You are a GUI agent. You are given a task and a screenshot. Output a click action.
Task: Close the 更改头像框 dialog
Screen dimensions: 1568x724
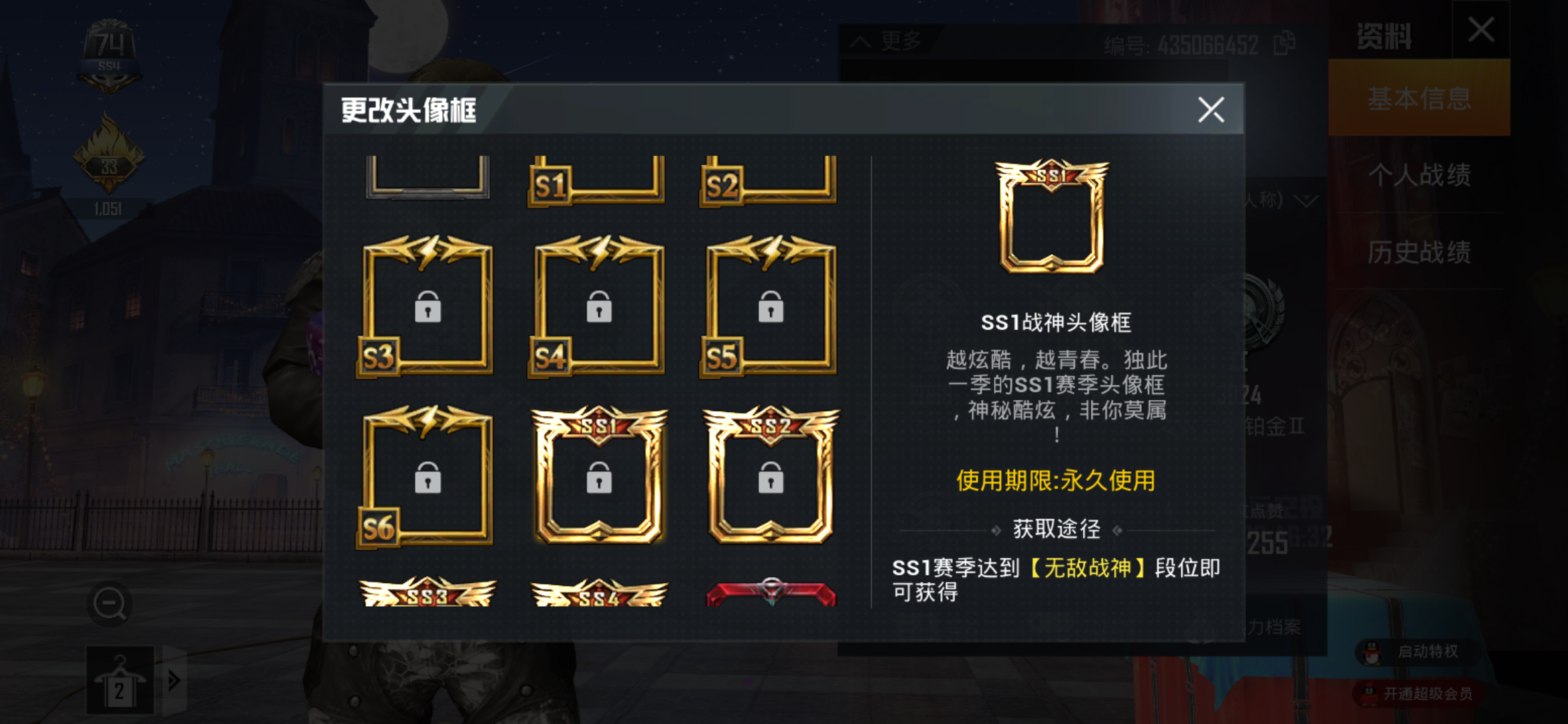pyautogui.click(x=1211, y=110)
